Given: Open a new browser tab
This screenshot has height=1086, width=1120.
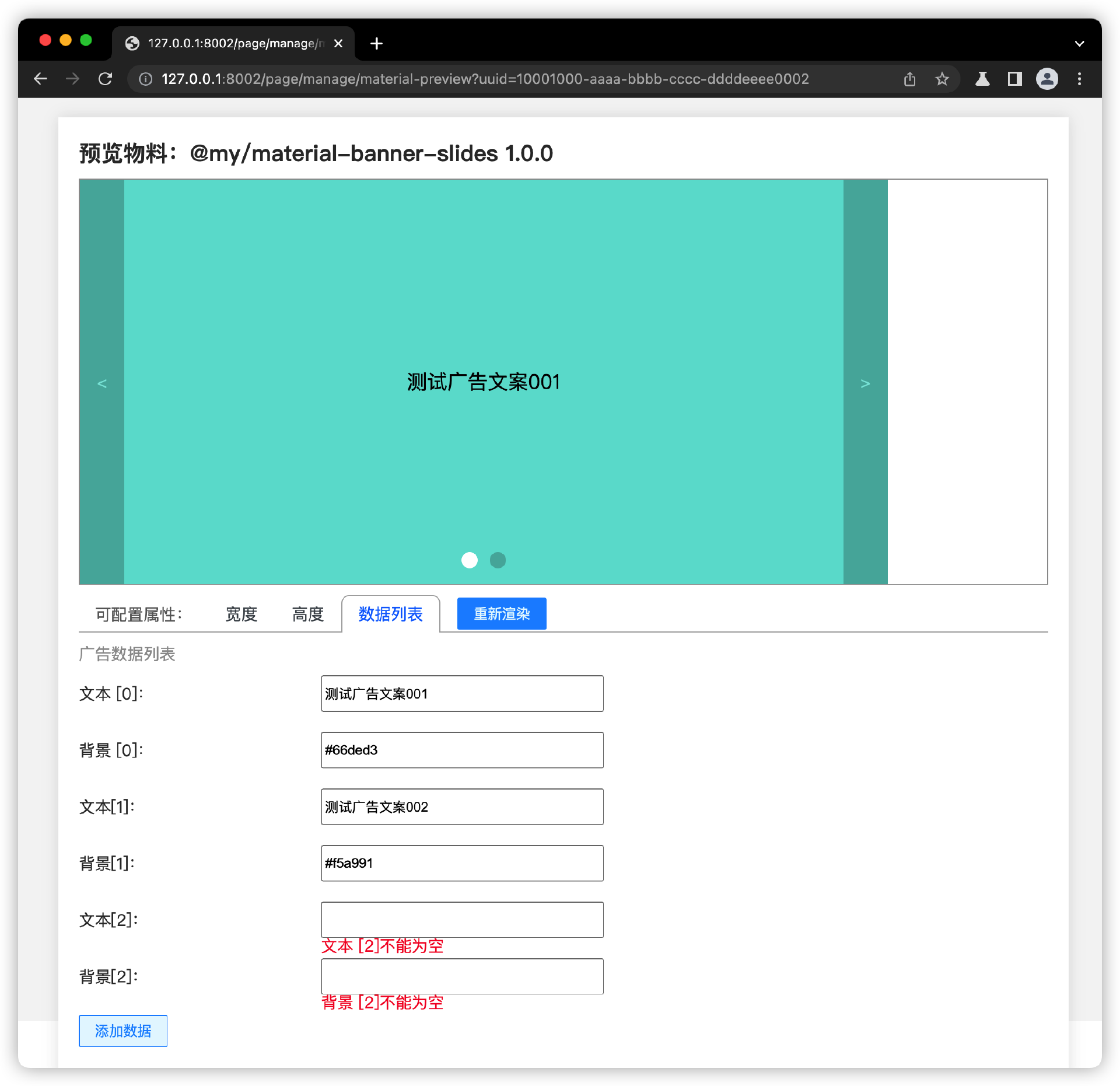Looking at the screenshot, I should (376, 43).
